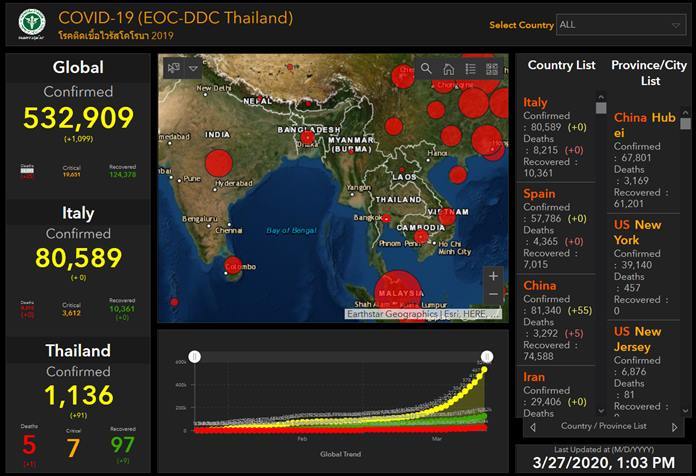Image resolution: width=696 pixels, height=476 pixels.
Task: Click the map search magnifier icon
Action: [426, 69]
